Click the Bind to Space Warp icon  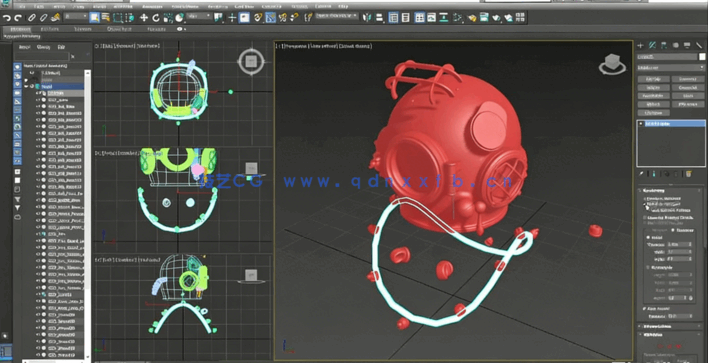pos(56,18)
